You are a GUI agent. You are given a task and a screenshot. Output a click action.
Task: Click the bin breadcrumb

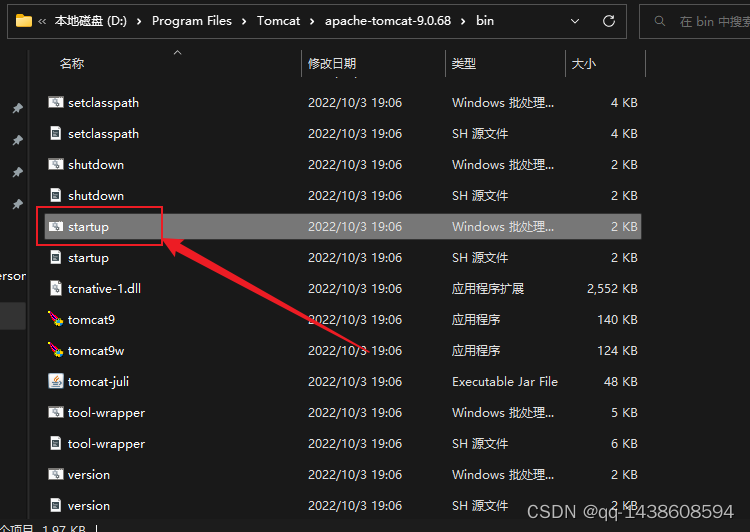[485, 21]
